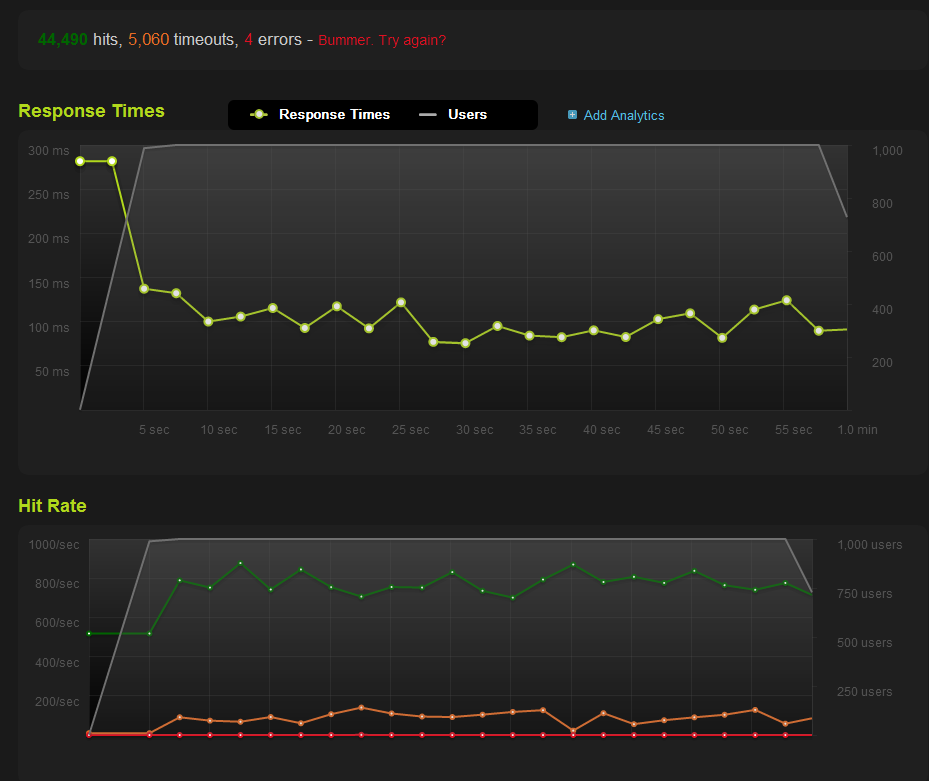Toggle the Response Times series label
The width and height of the screenshot is (929, 781).
pos(334,115)
